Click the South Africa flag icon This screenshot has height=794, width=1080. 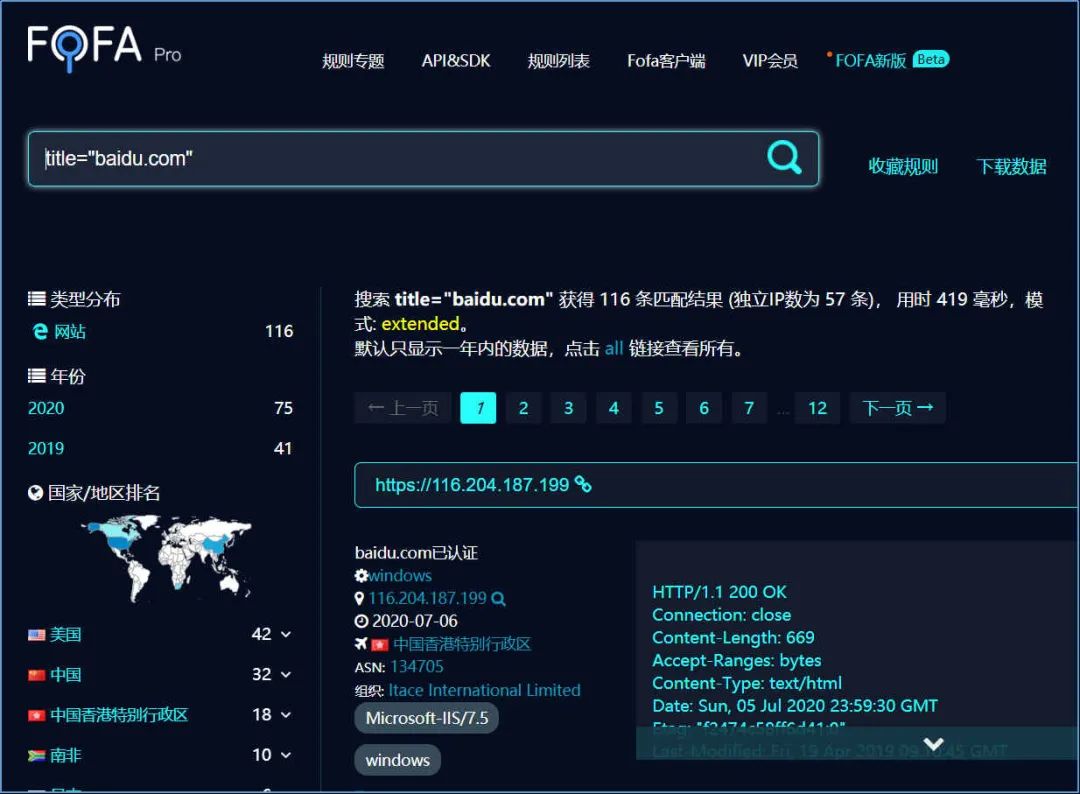[x=37, y=756]
